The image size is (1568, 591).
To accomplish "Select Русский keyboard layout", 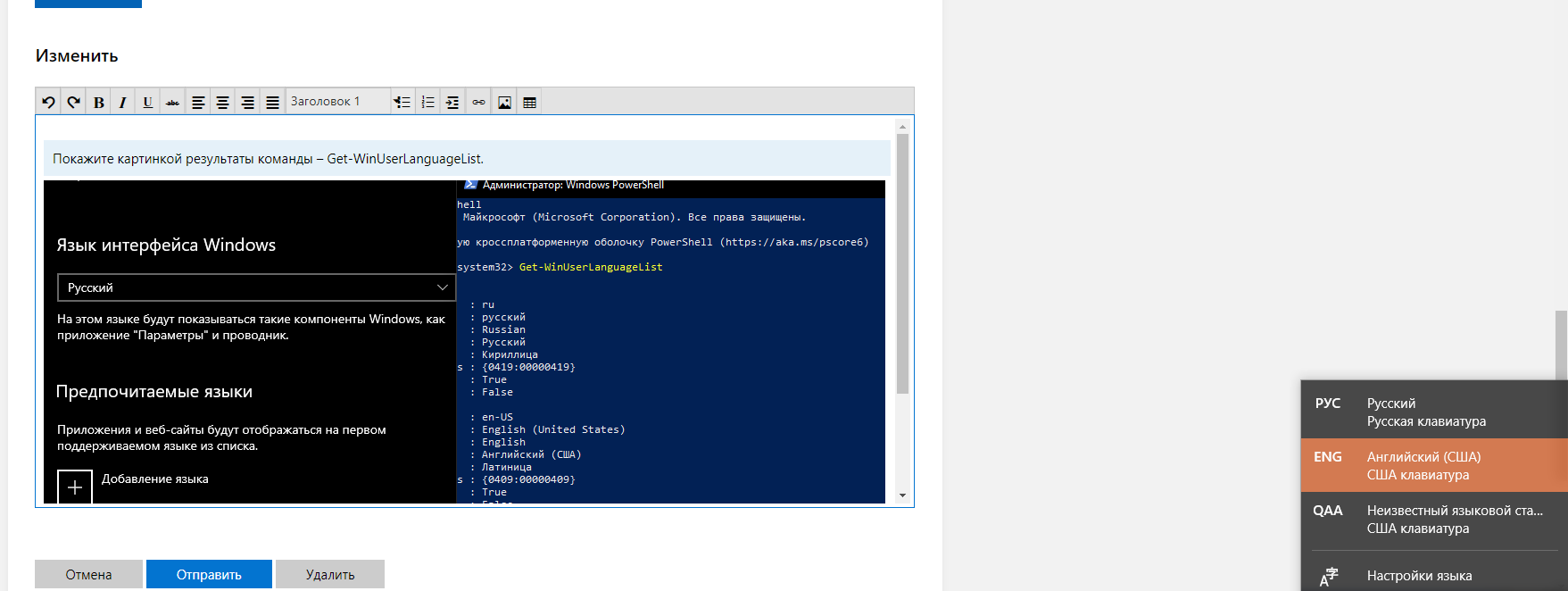I will pos(1434,412).
